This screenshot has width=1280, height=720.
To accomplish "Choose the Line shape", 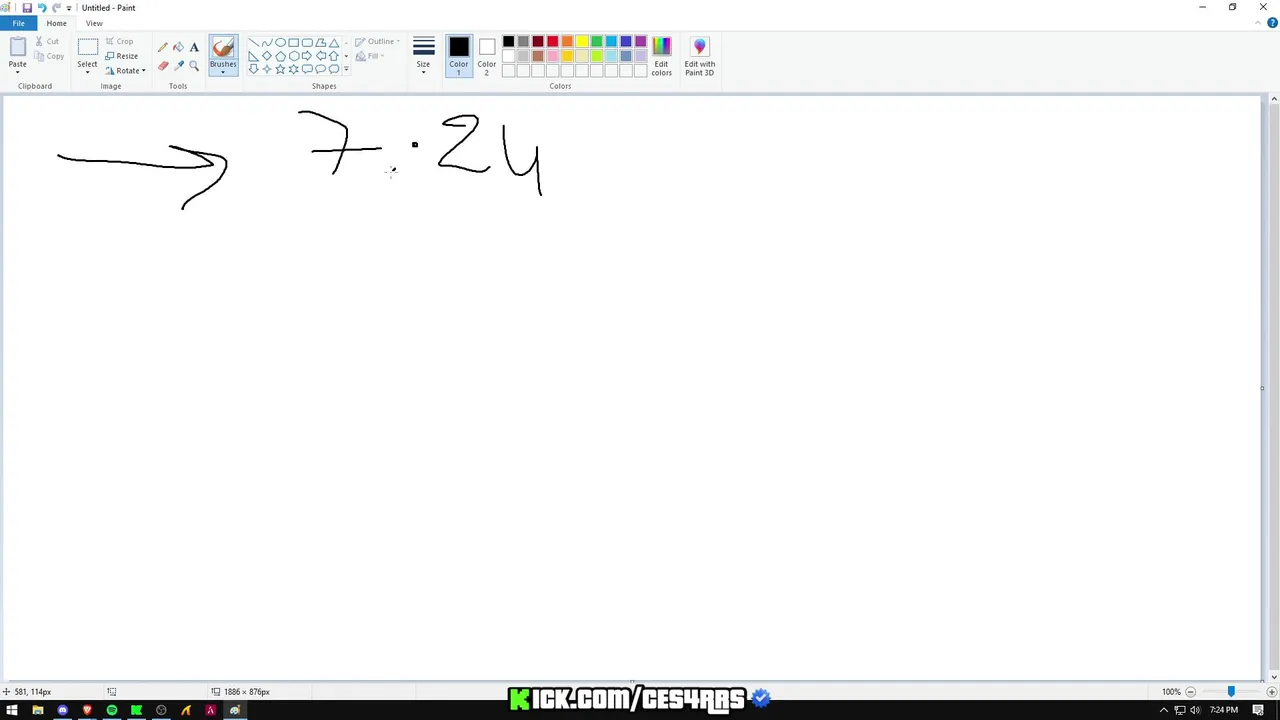I will coord(253,43).
